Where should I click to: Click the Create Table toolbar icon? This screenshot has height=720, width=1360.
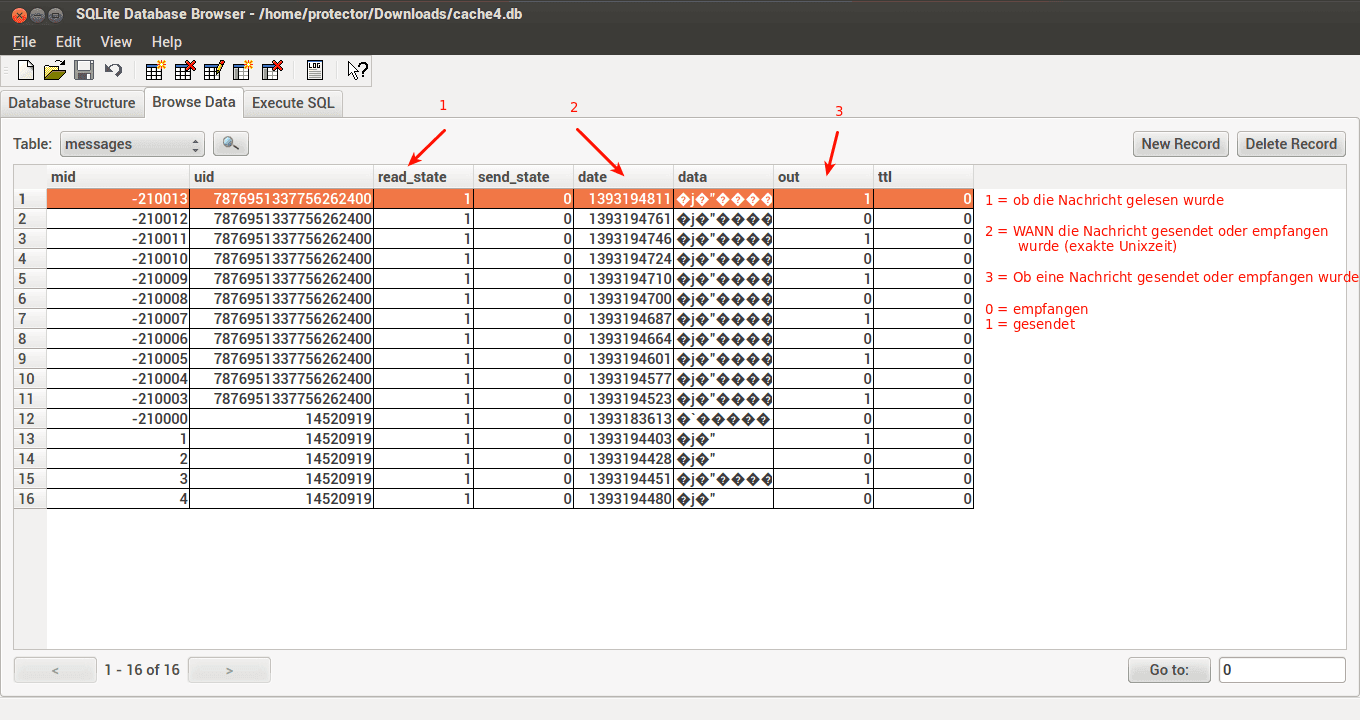point(155,70)
